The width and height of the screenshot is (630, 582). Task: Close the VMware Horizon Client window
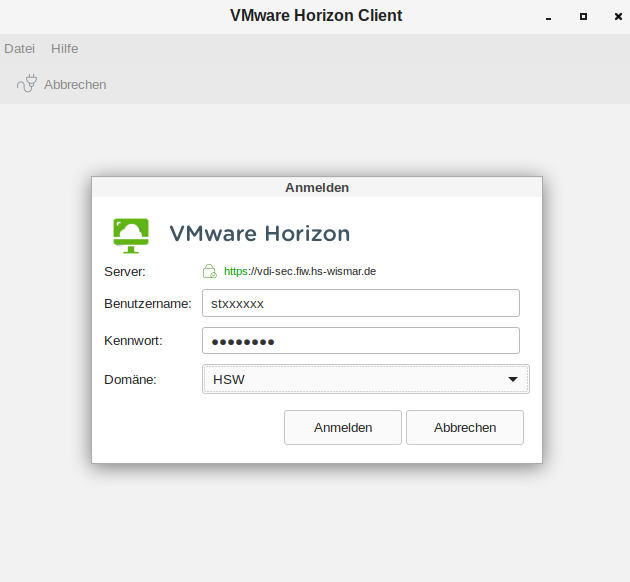click(618, 16)
